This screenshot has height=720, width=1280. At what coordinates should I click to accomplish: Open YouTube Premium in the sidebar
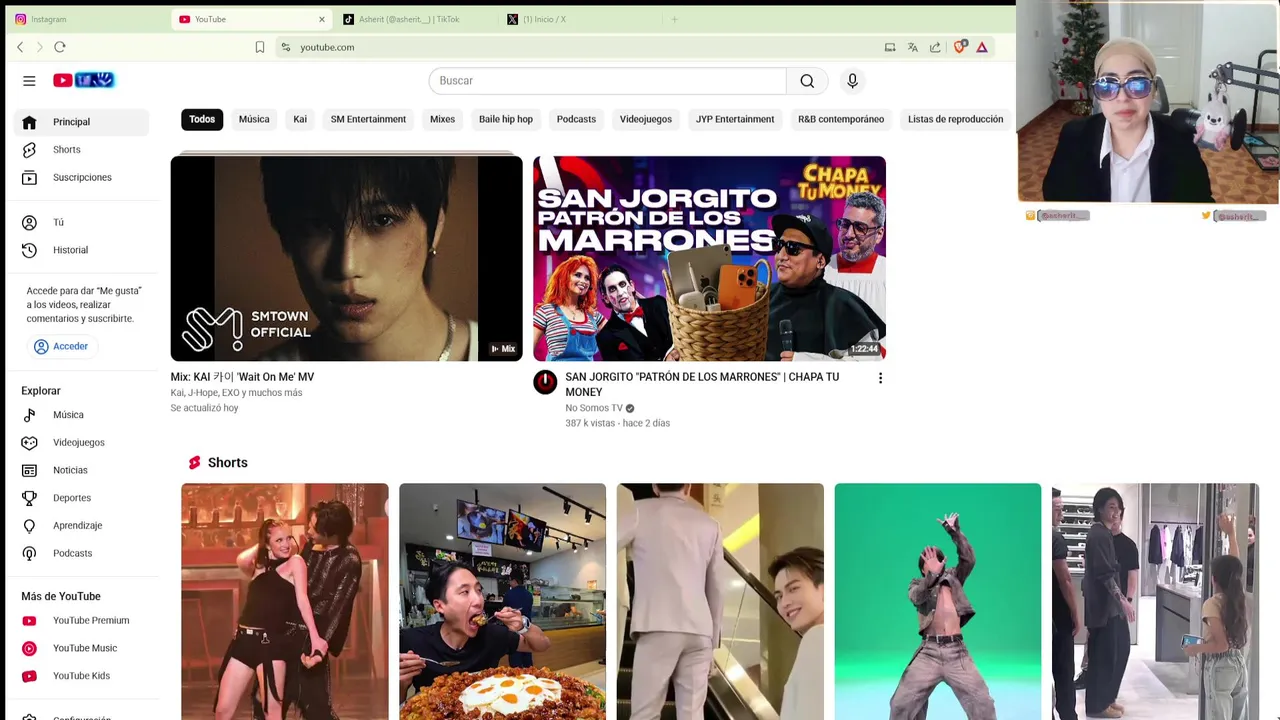(x=82, y=621)
